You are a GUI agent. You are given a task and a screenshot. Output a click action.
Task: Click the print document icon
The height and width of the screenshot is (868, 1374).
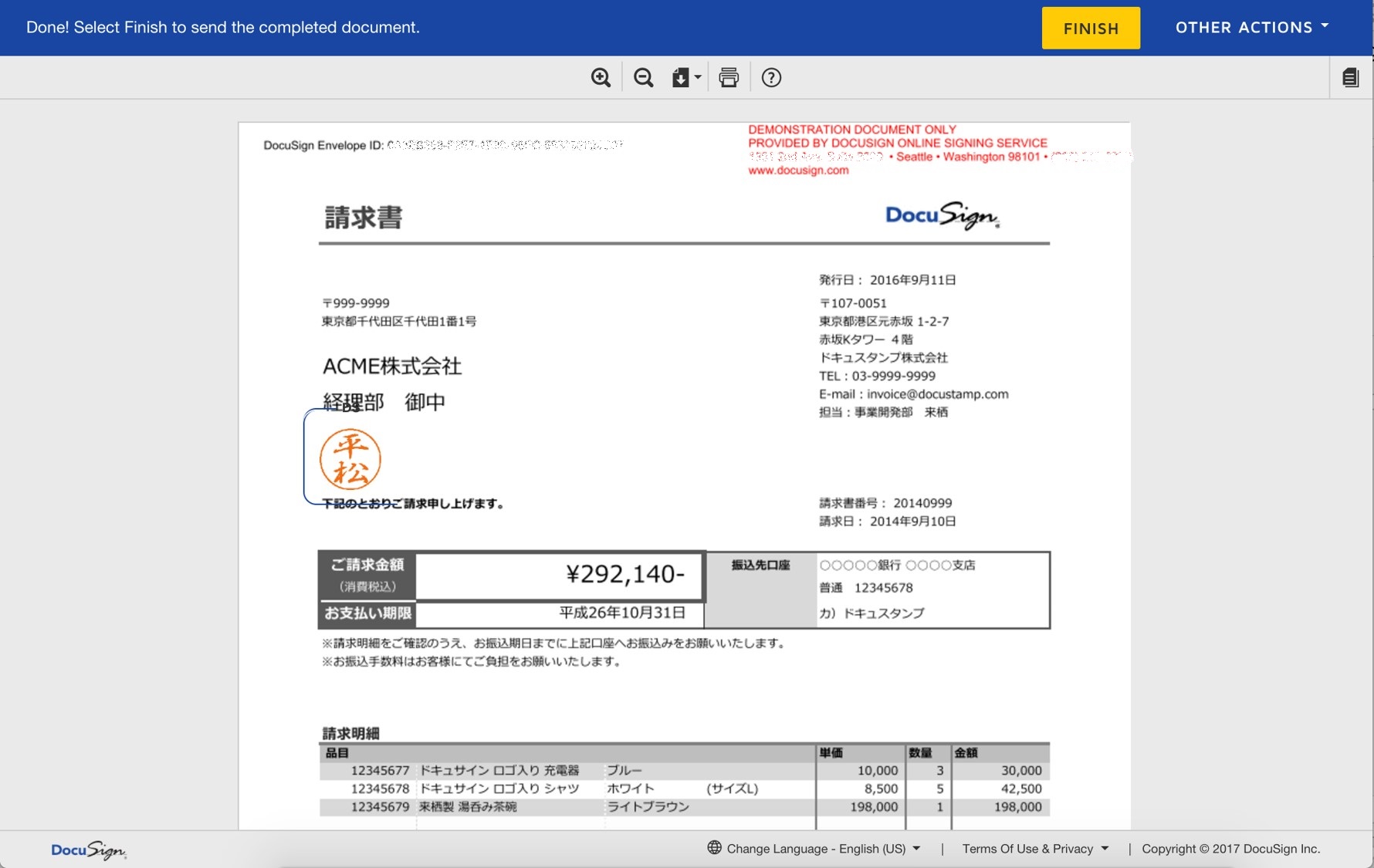(729, 78)
